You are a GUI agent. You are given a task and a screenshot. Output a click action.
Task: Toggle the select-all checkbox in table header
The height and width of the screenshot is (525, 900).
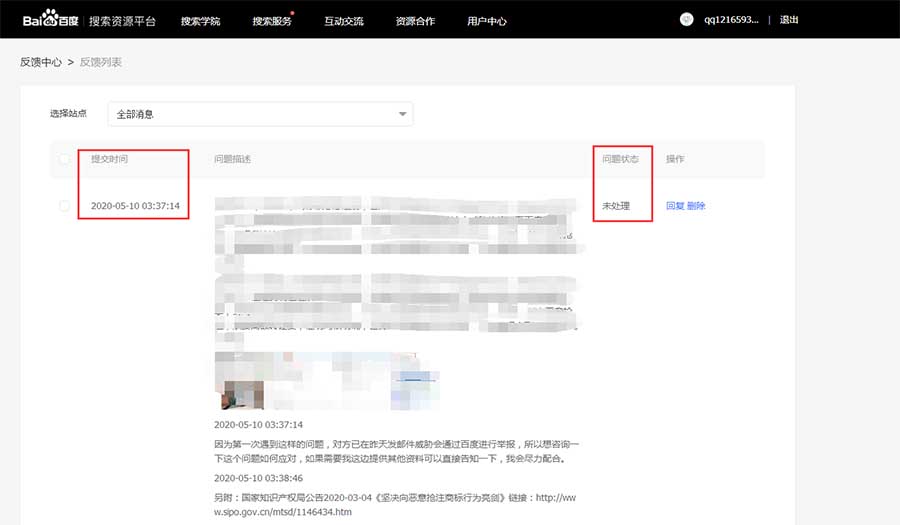[x=65, y=159]
